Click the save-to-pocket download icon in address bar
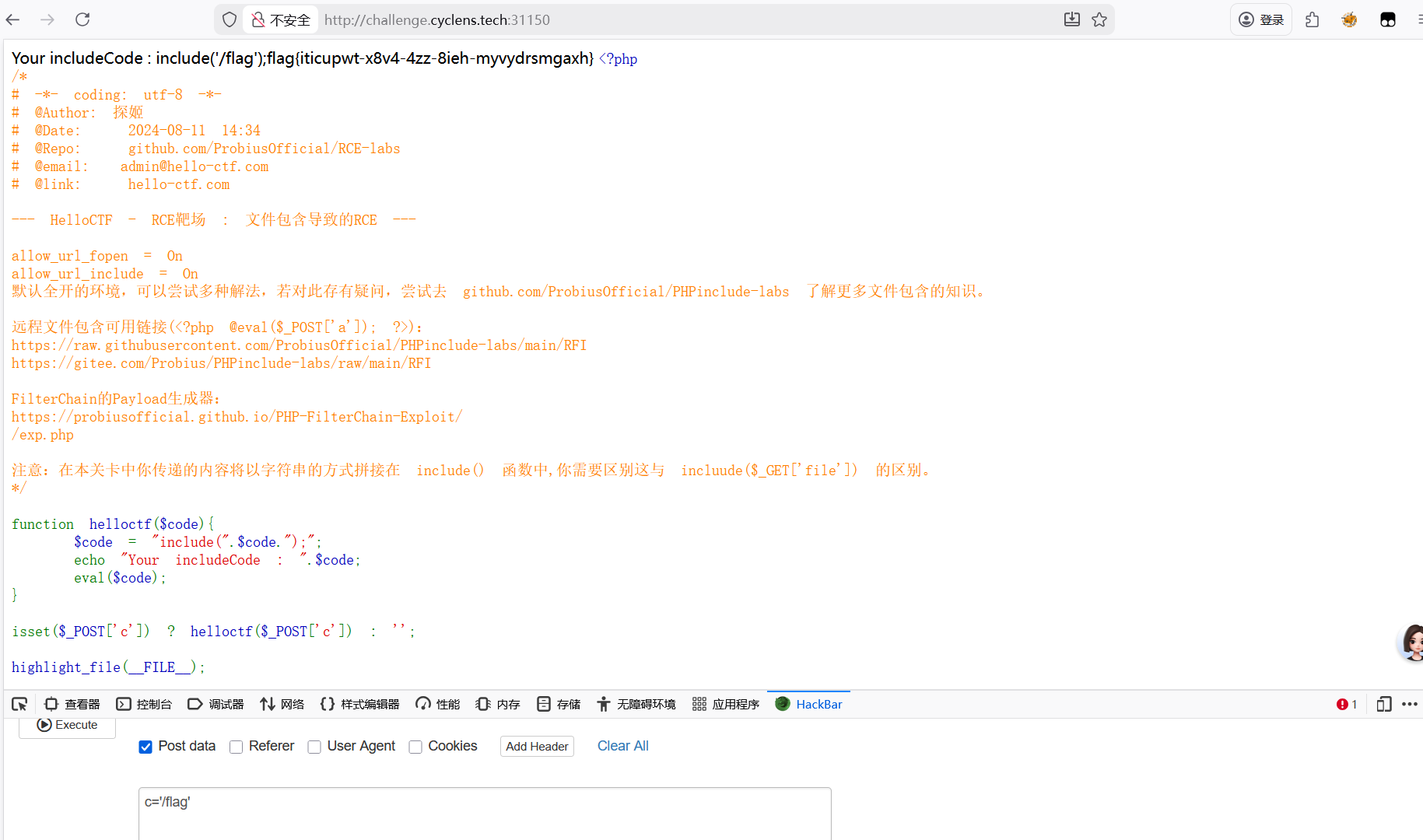The height and width of the screenshot is (840, 1423). (1072, 19)
